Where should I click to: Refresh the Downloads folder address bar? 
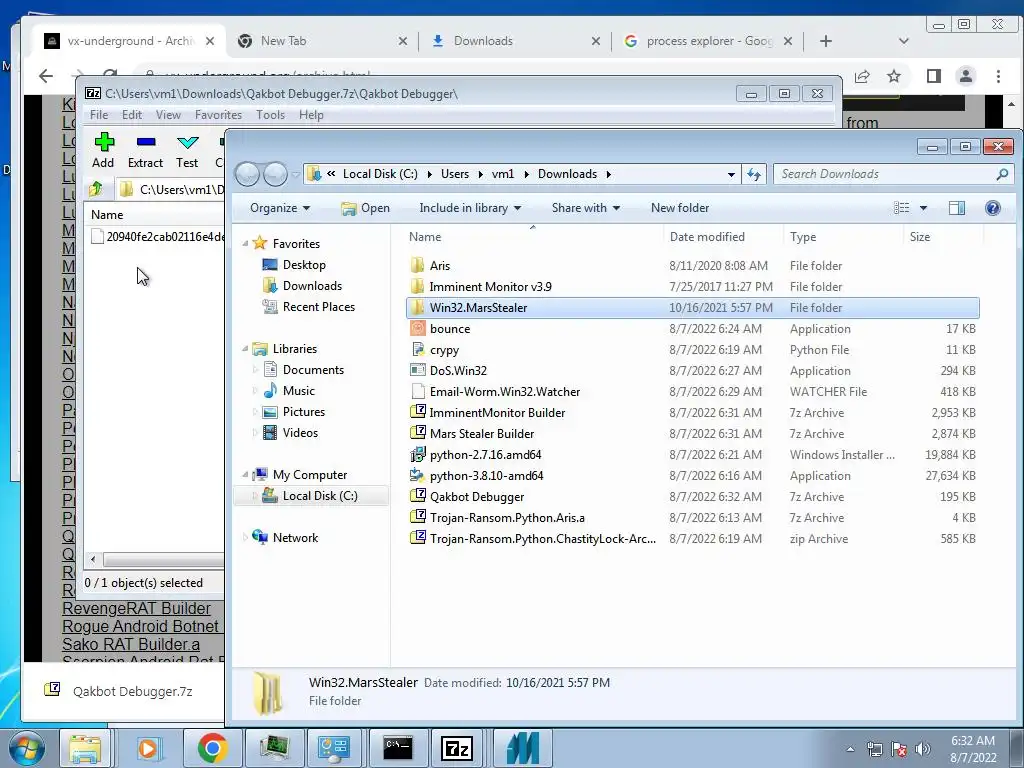tap(754, 174)
